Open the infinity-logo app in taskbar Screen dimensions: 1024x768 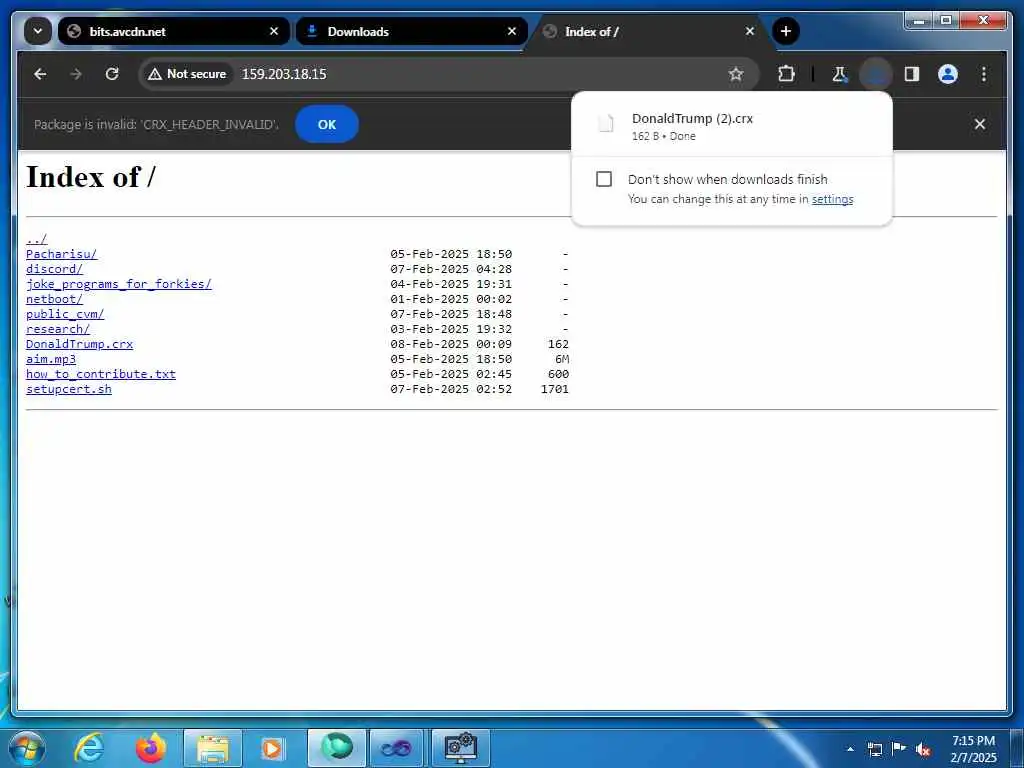(x=396, y=748)
